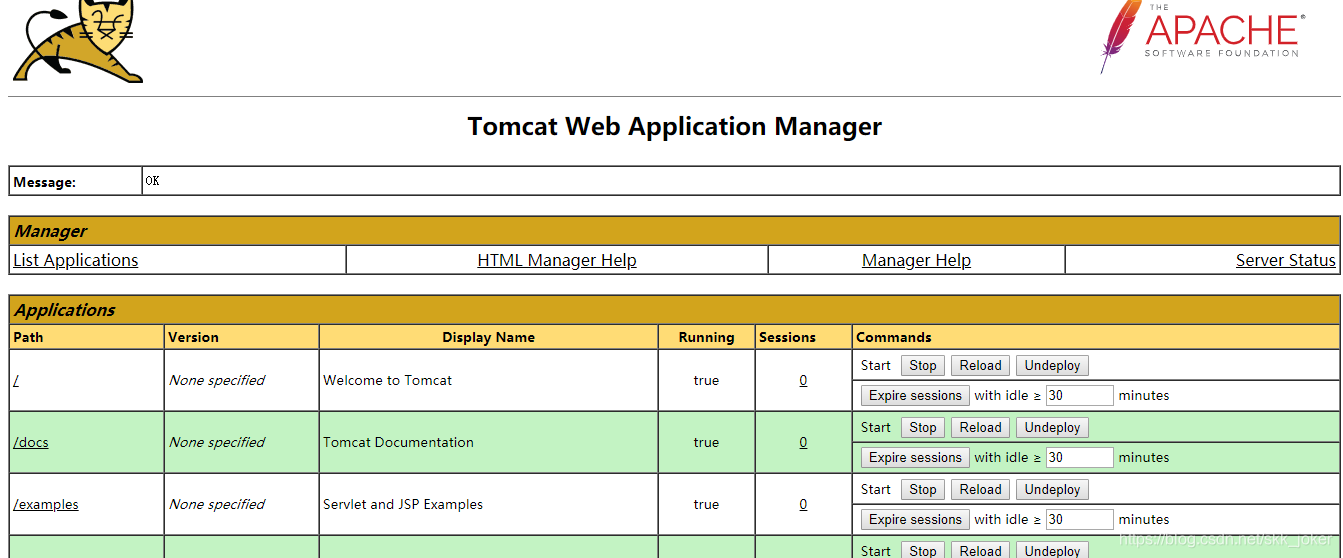Stop the Welcome to Tomcat application
The image size is (1343, 558).
(x=923, y=366)
